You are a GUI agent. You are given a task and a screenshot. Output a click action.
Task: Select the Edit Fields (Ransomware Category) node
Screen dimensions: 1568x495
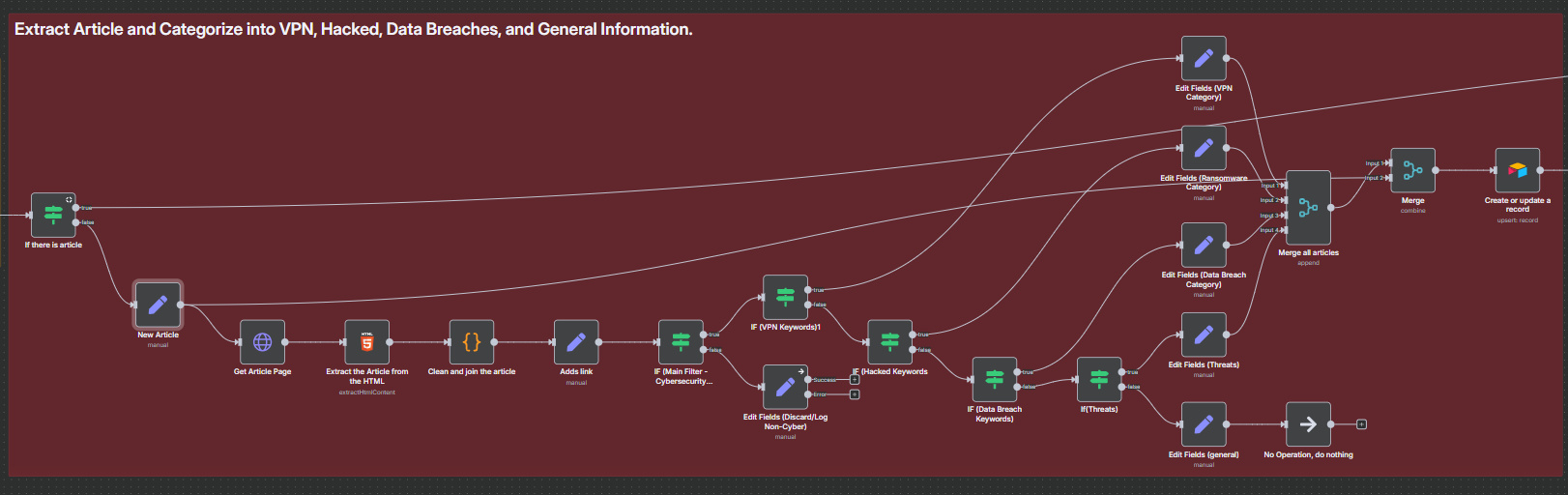(x=1204, y=148)
